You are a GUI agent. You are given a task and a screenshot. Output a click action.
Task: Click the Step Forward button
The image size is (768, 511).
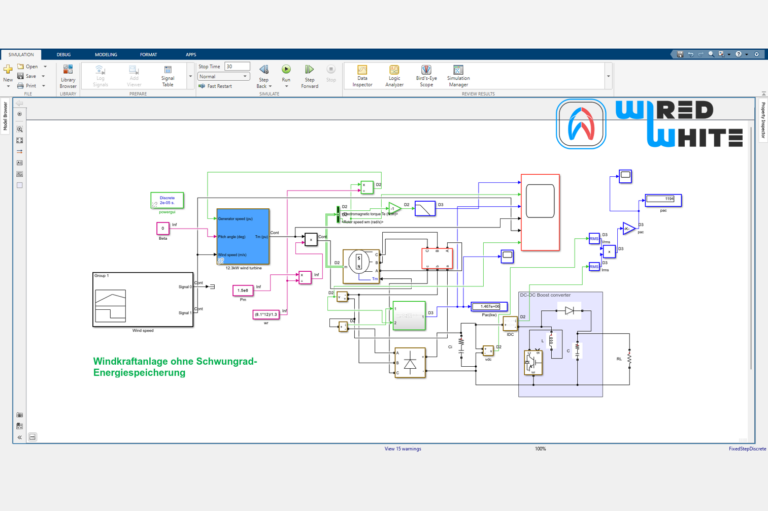309,75
